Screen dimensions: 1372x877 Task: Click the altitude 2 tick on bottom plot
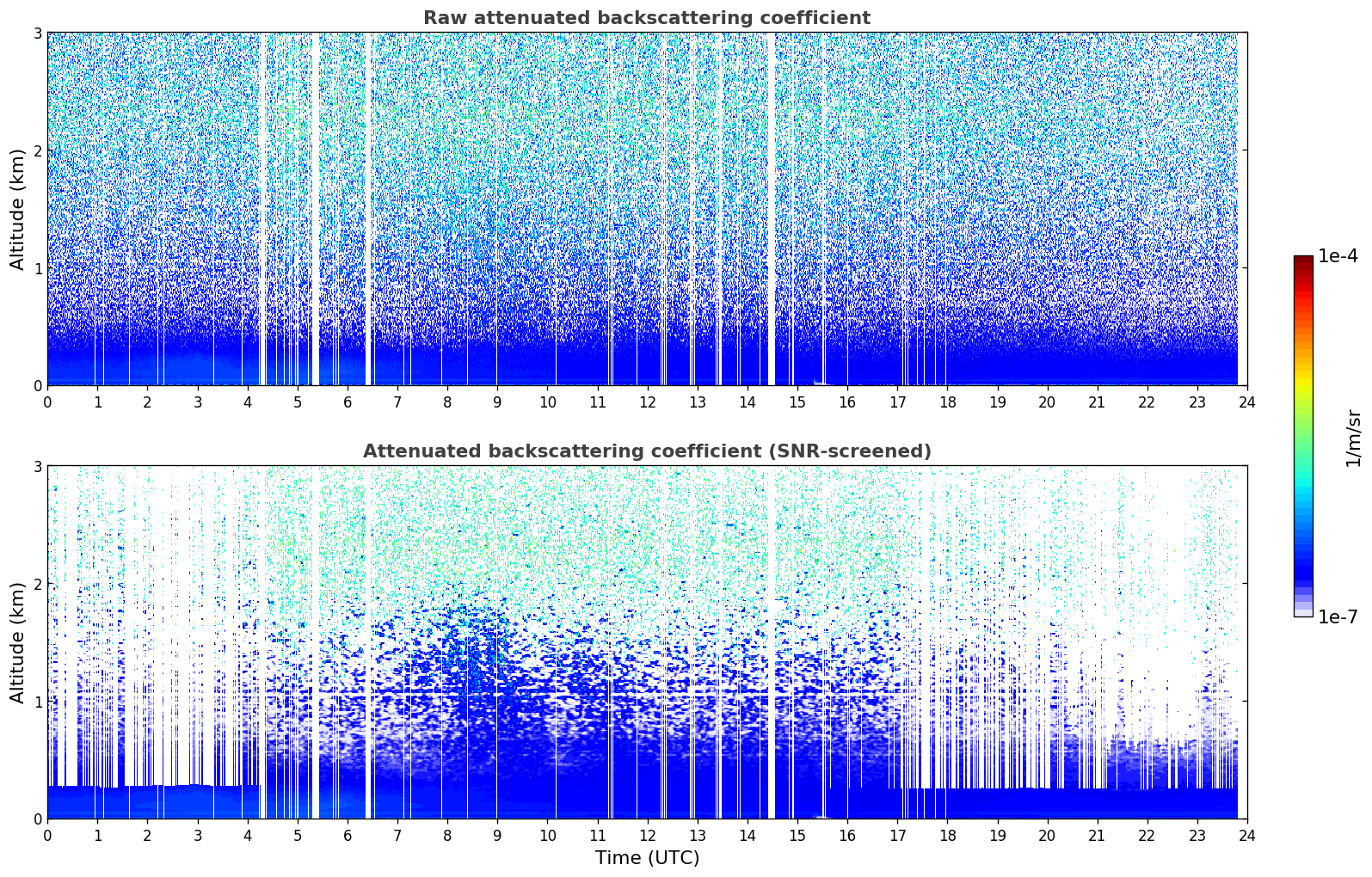(x=37, y=584)
